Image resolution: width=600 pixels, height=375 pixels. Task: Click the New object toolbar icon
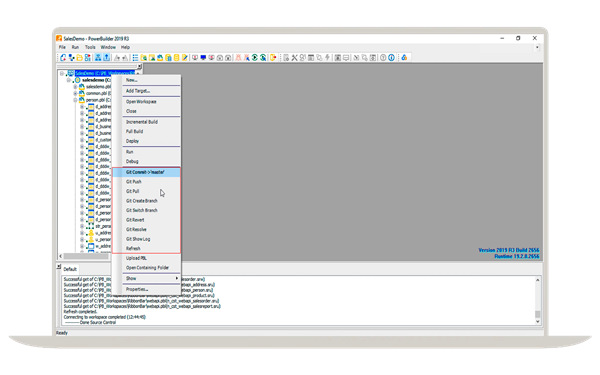[63, 57]
